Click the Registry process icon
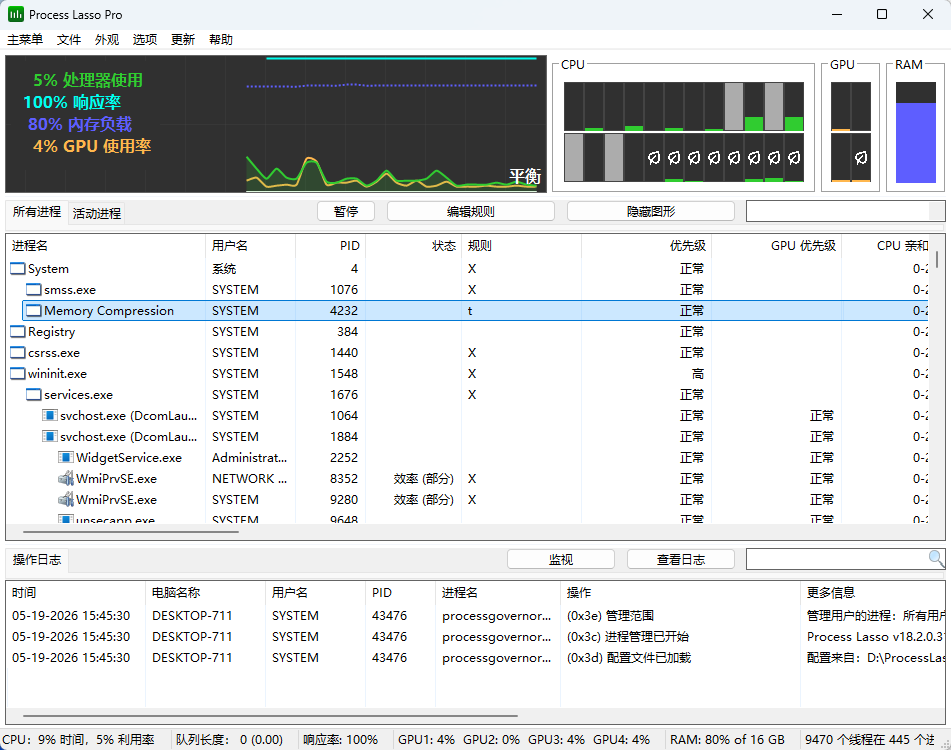 coord(18,332)
